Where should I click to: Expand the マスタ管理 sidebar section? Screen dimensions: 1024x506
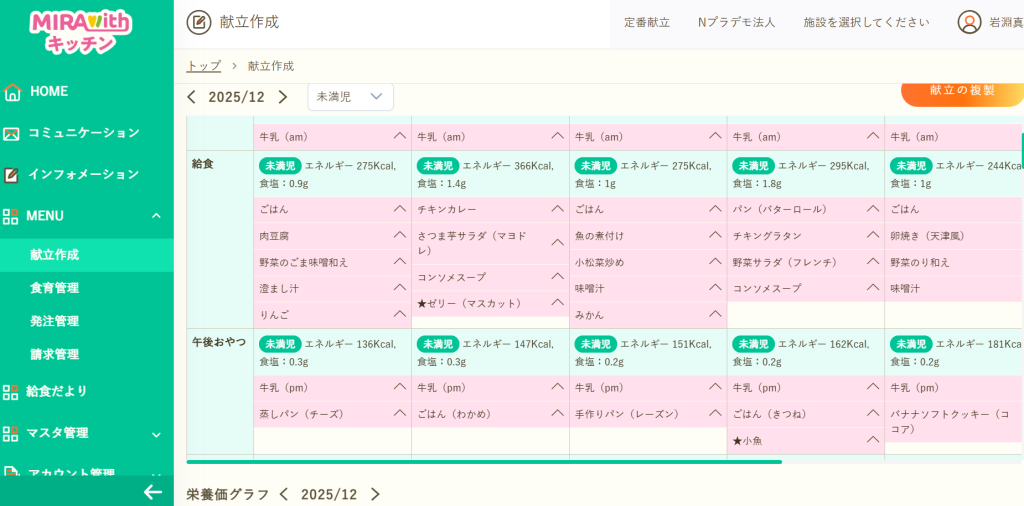point(156,434)
